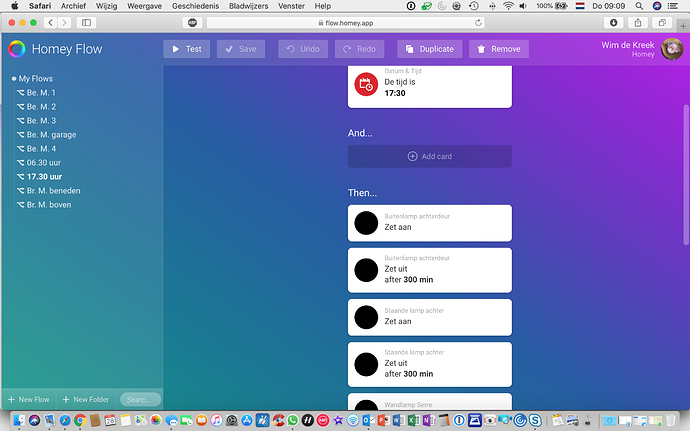Undo the last flow change
690x431 pixels.
303,49
